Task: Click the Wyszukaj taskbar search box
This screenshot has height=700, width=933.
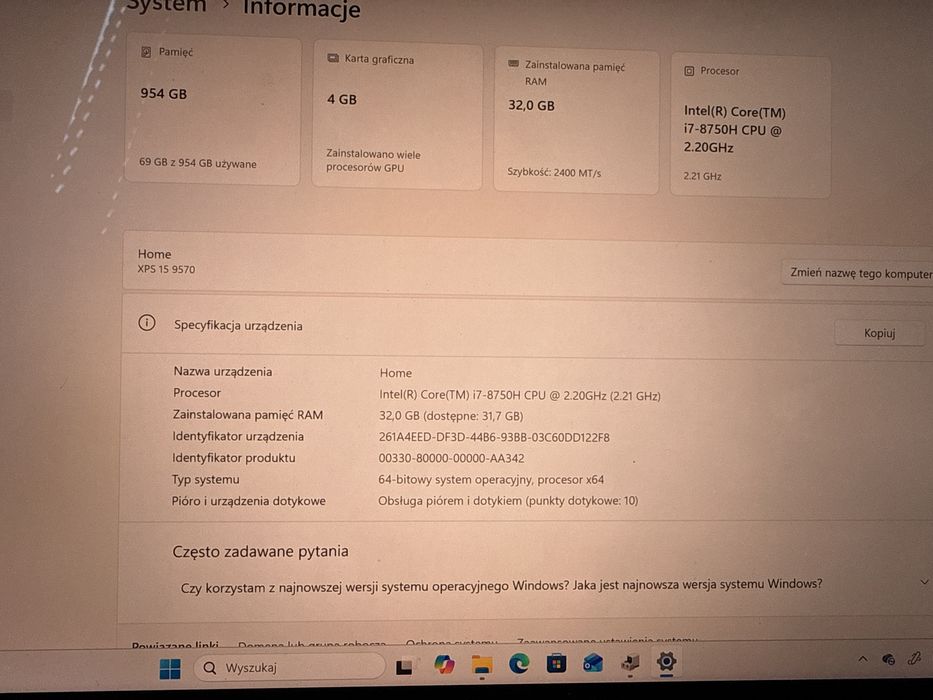Action: coord(290,667)
